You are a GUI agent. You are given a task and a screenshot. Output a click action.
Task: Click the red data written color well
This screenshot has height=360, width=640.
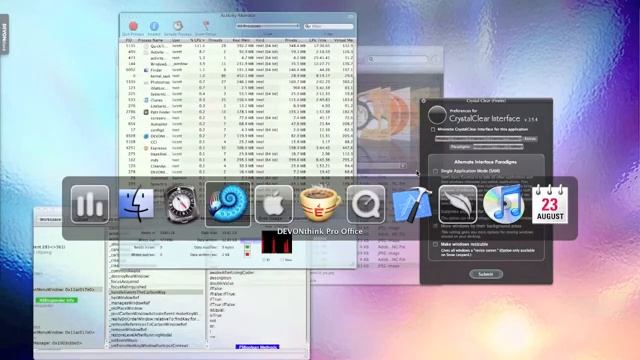247,254
